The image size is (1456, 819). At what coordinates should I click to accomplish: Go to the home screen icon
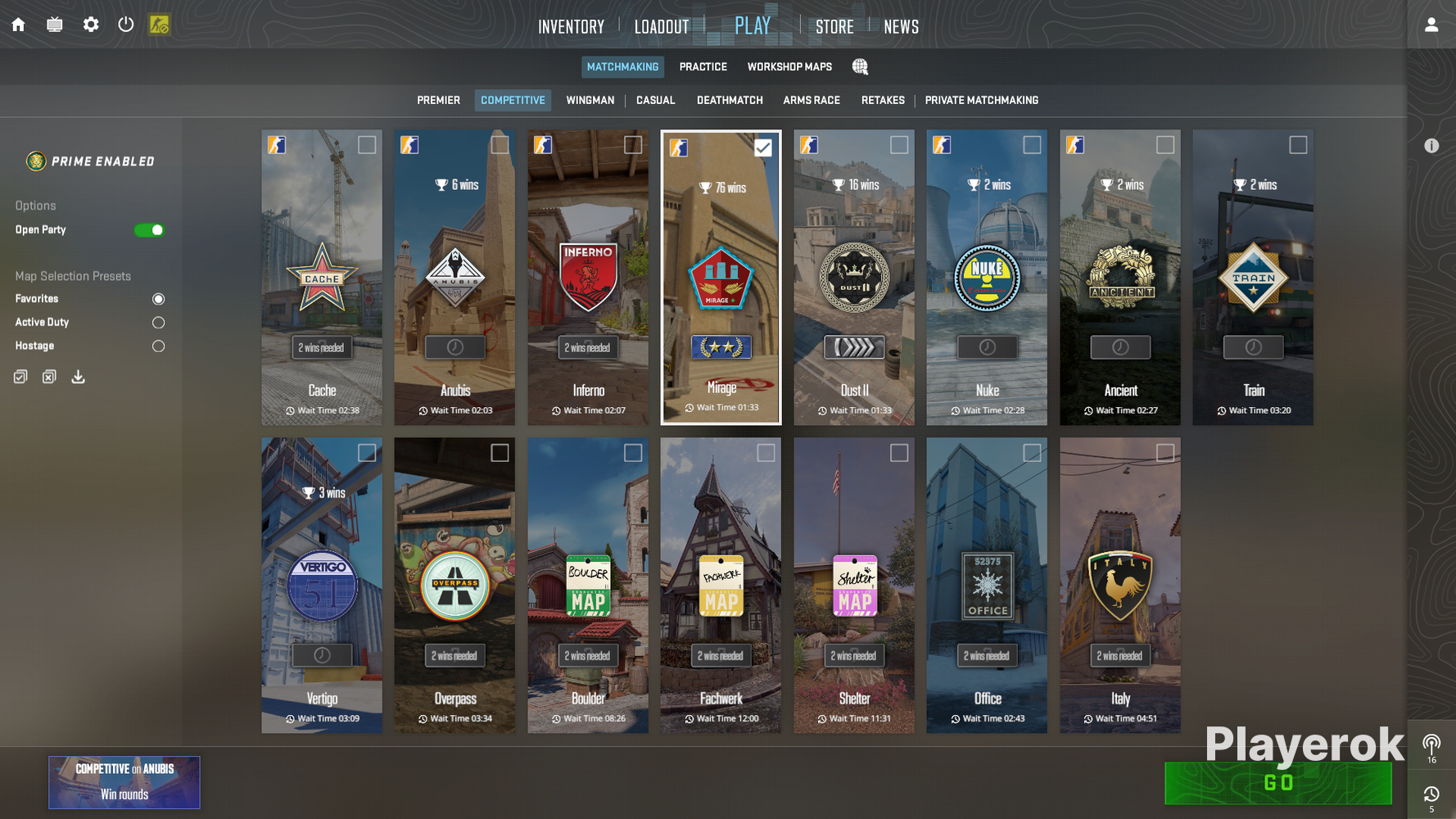click(x=18, y=25)
